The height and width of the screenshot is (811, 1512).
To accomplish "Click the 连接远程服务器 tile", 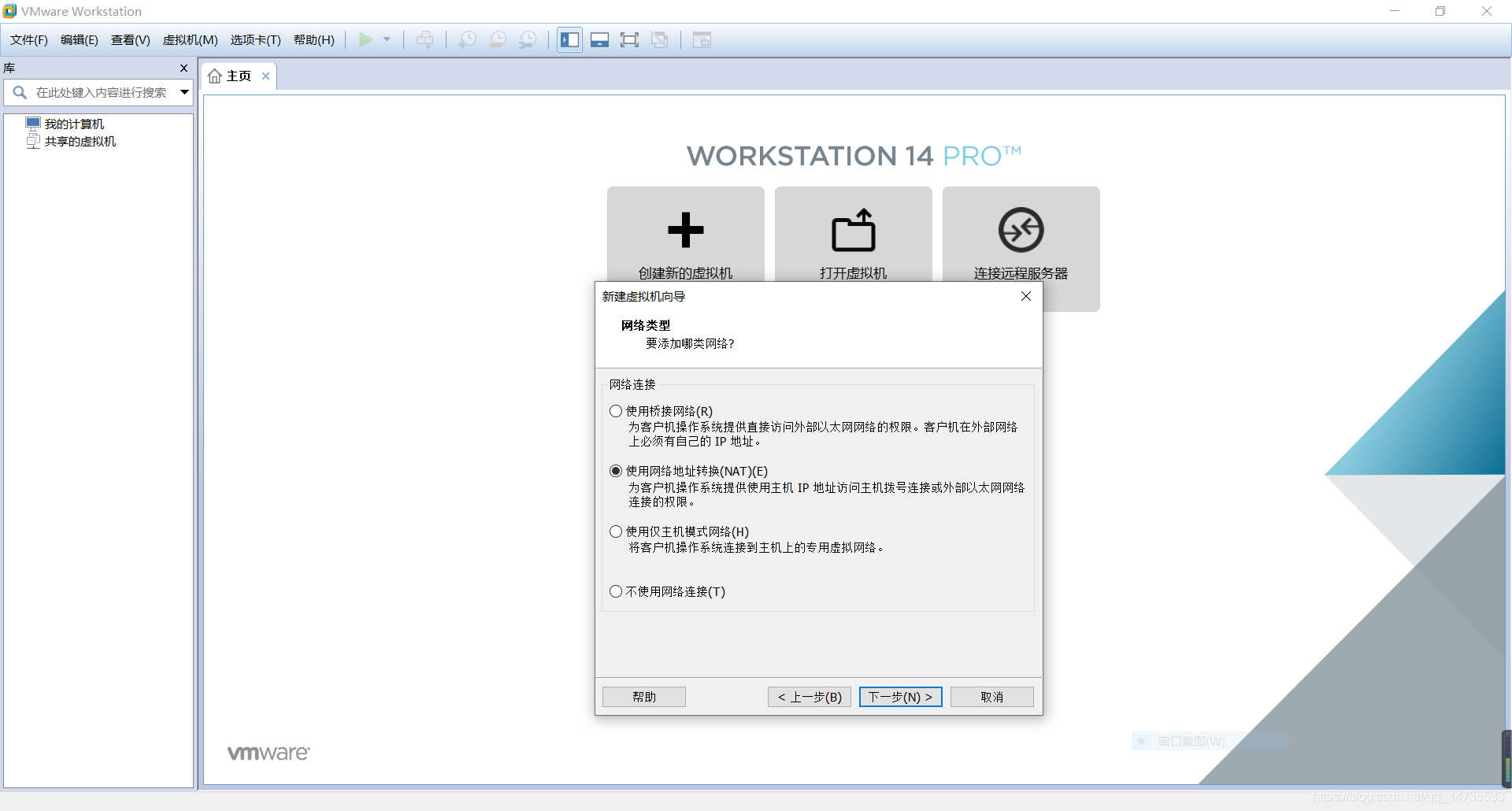I will pos(1021,249).
